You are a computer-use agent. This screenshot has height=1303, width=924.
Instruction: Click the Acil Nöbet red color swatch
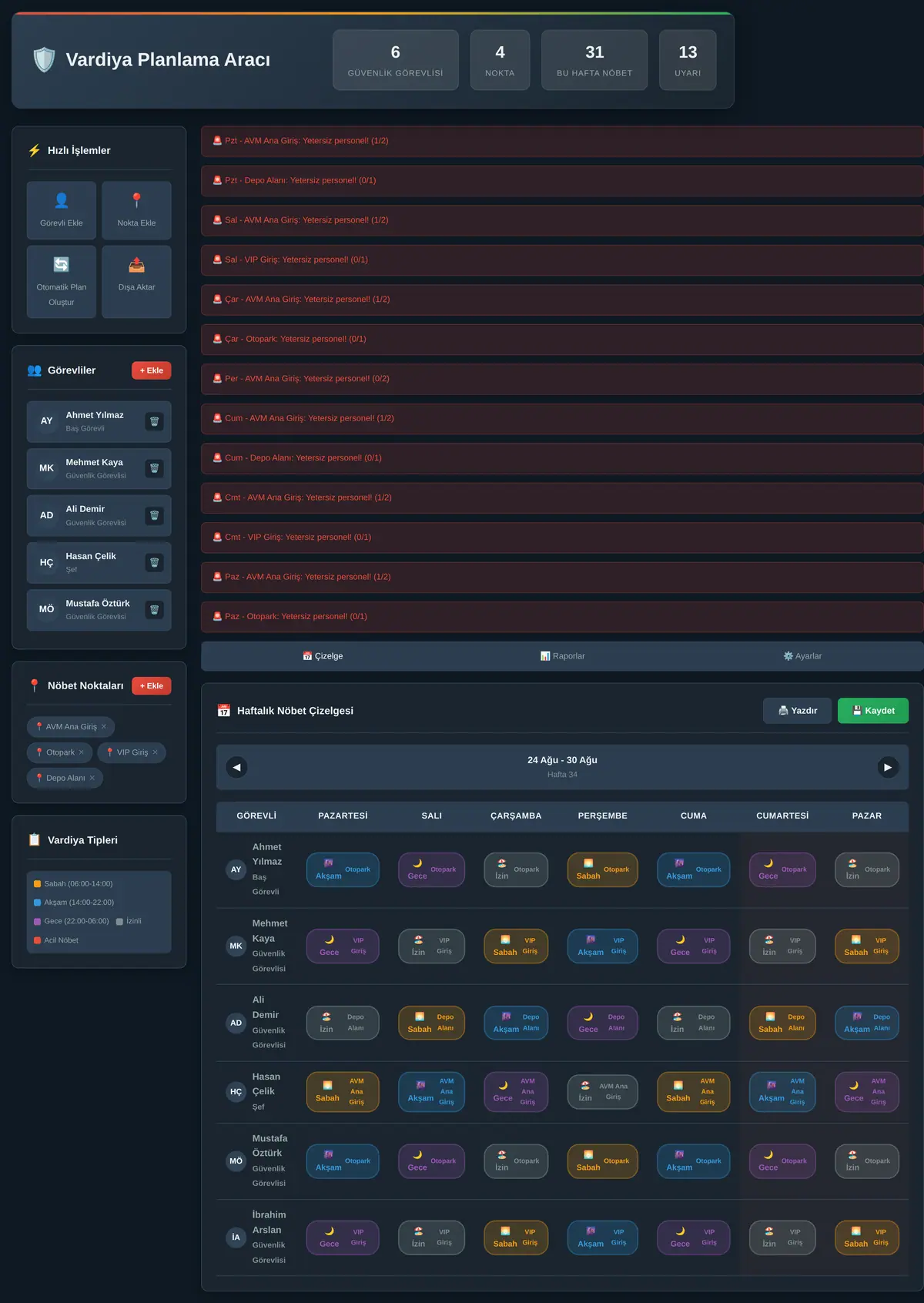(37, 940)
